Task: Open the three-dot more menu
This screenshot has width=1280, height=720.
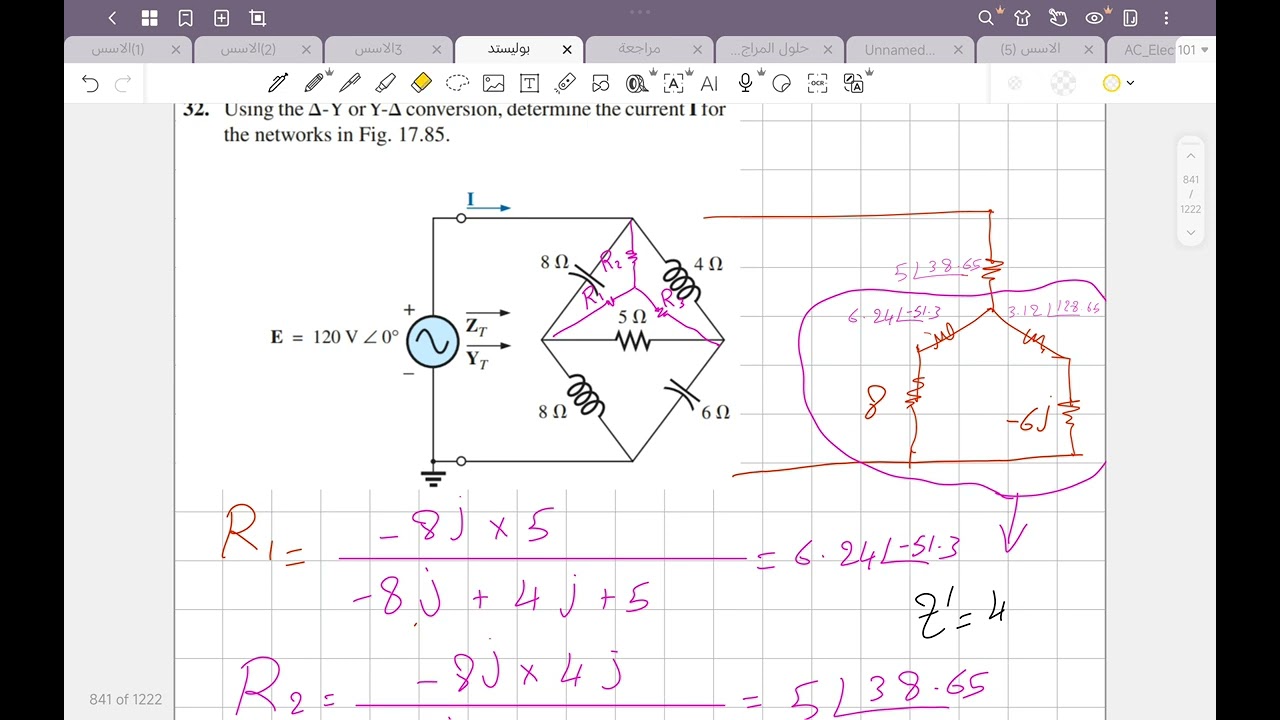Action: [1167, 18]
